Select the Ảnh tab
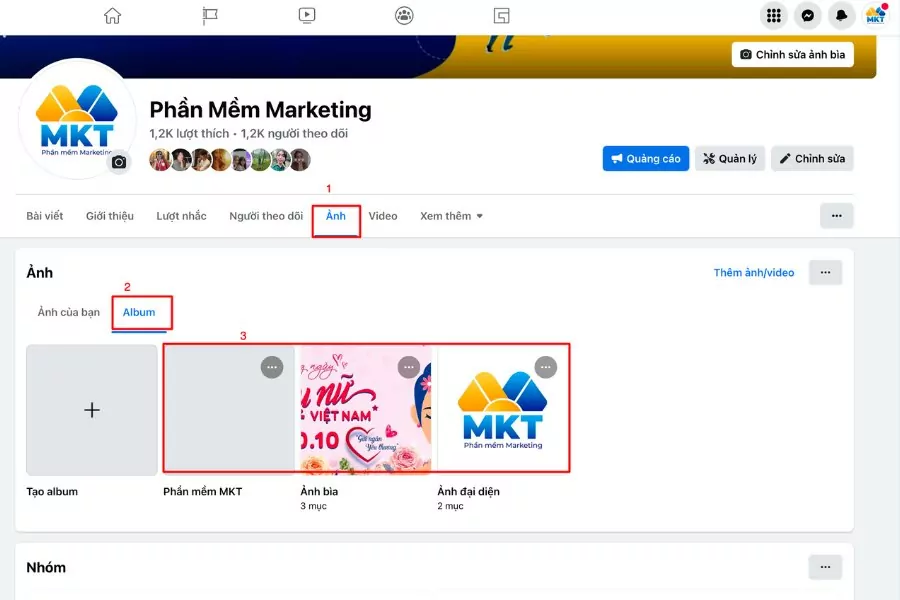 click(336, 216)
